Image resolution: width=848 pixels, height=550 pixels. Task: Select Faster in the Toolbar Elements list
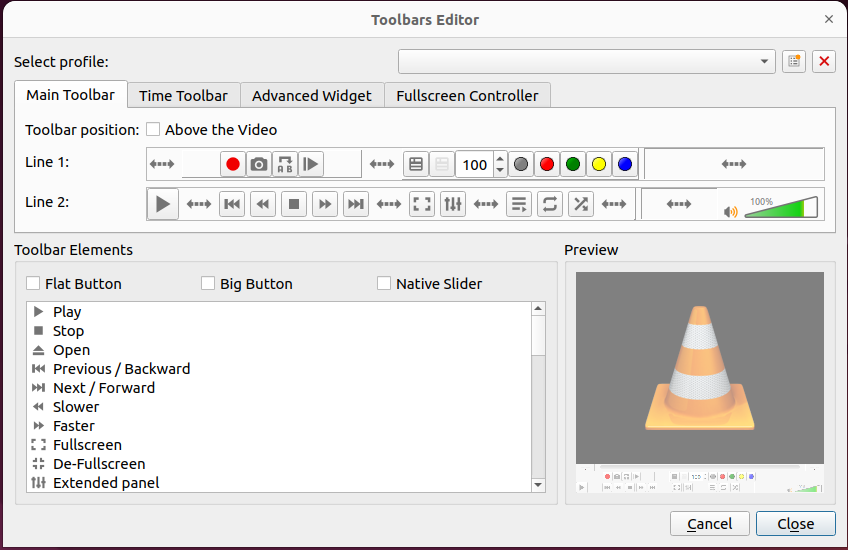click(279, 426)
